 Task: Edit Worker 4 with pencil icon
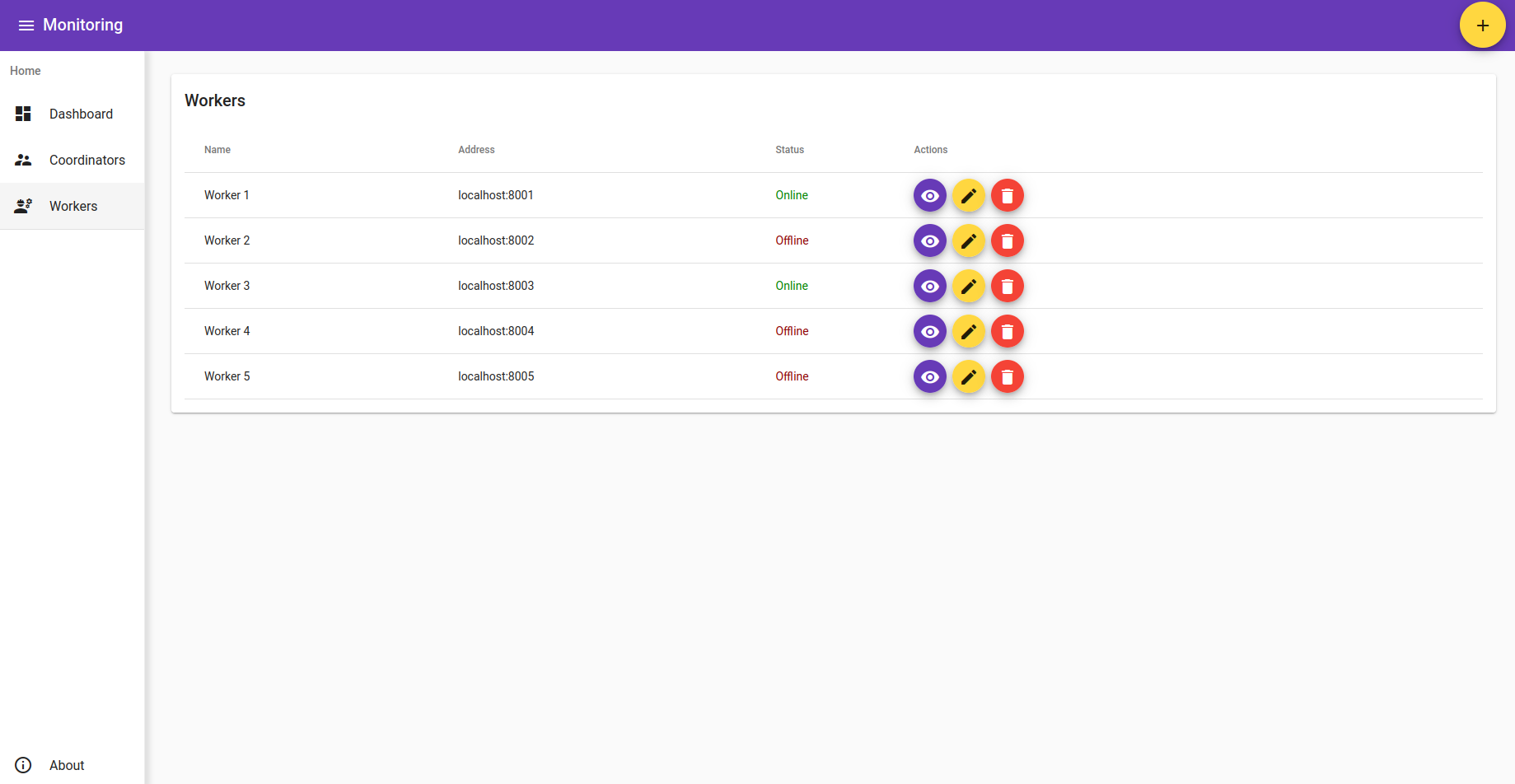point(968,331)
